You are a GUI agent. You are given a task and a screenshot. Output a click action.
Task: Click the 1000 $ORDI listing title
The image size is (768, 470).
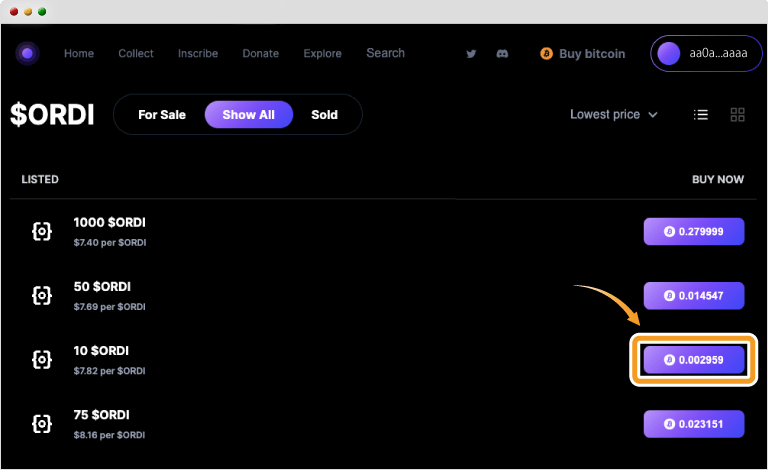109,222
